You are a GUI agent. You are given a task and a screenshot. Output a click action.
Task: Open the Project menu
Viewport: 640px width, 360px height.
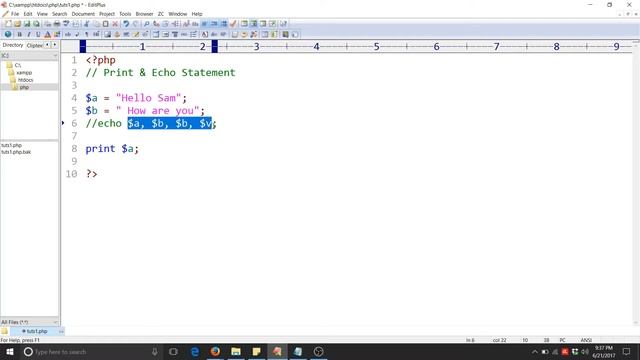(107, 14)
